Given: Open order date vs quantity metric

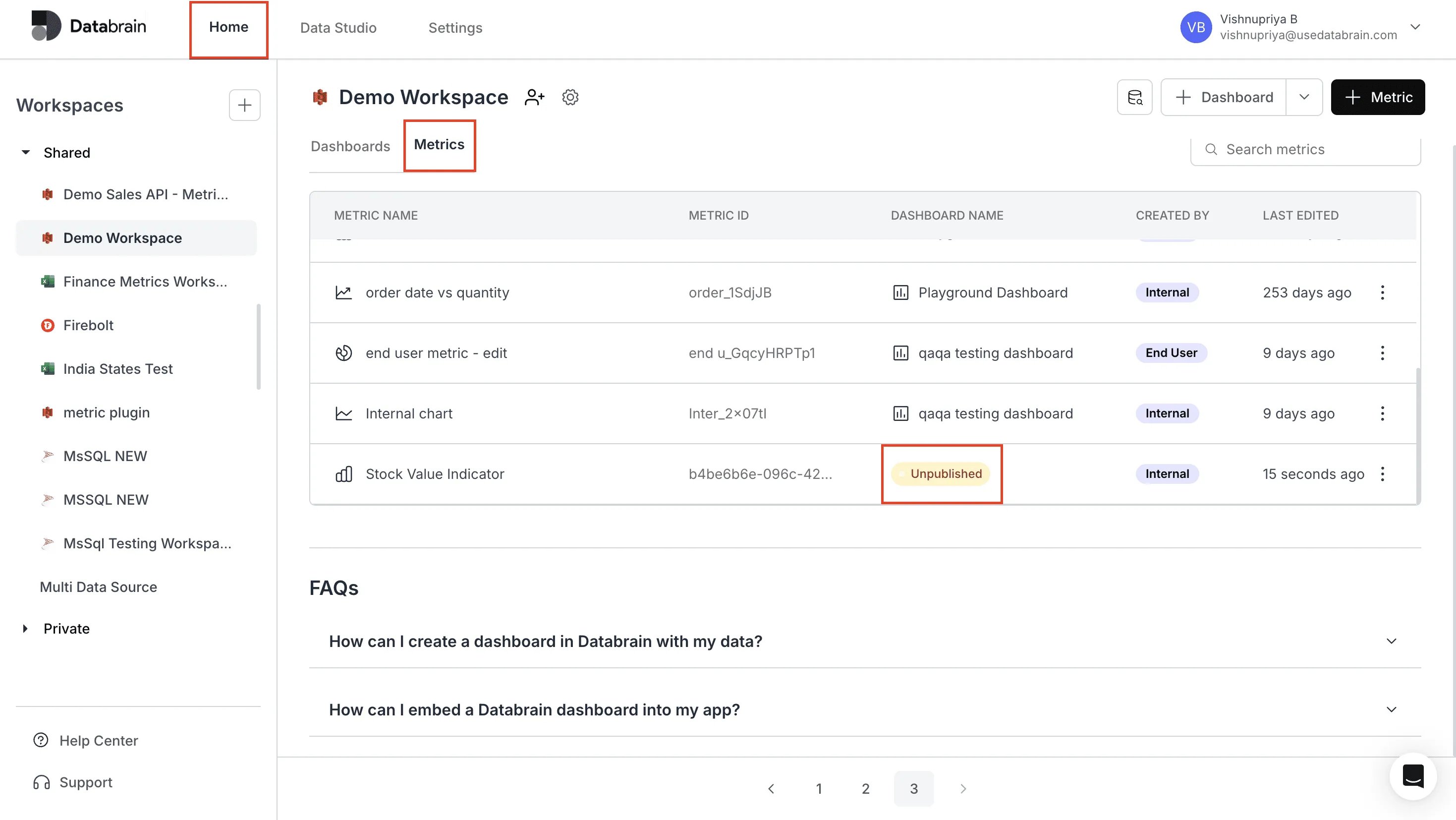Looking at the screenshot, I should pyautogui.click(x=437, y=293).
